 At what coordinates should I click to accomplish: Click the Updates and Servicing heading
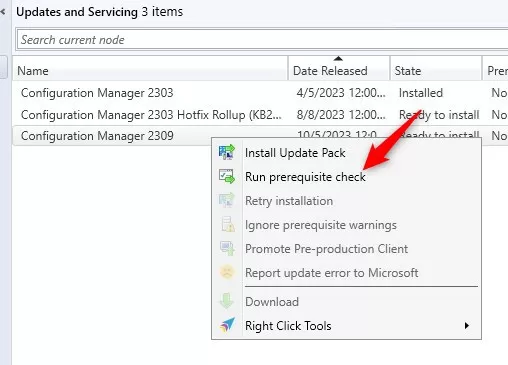(x=77, y=12)
